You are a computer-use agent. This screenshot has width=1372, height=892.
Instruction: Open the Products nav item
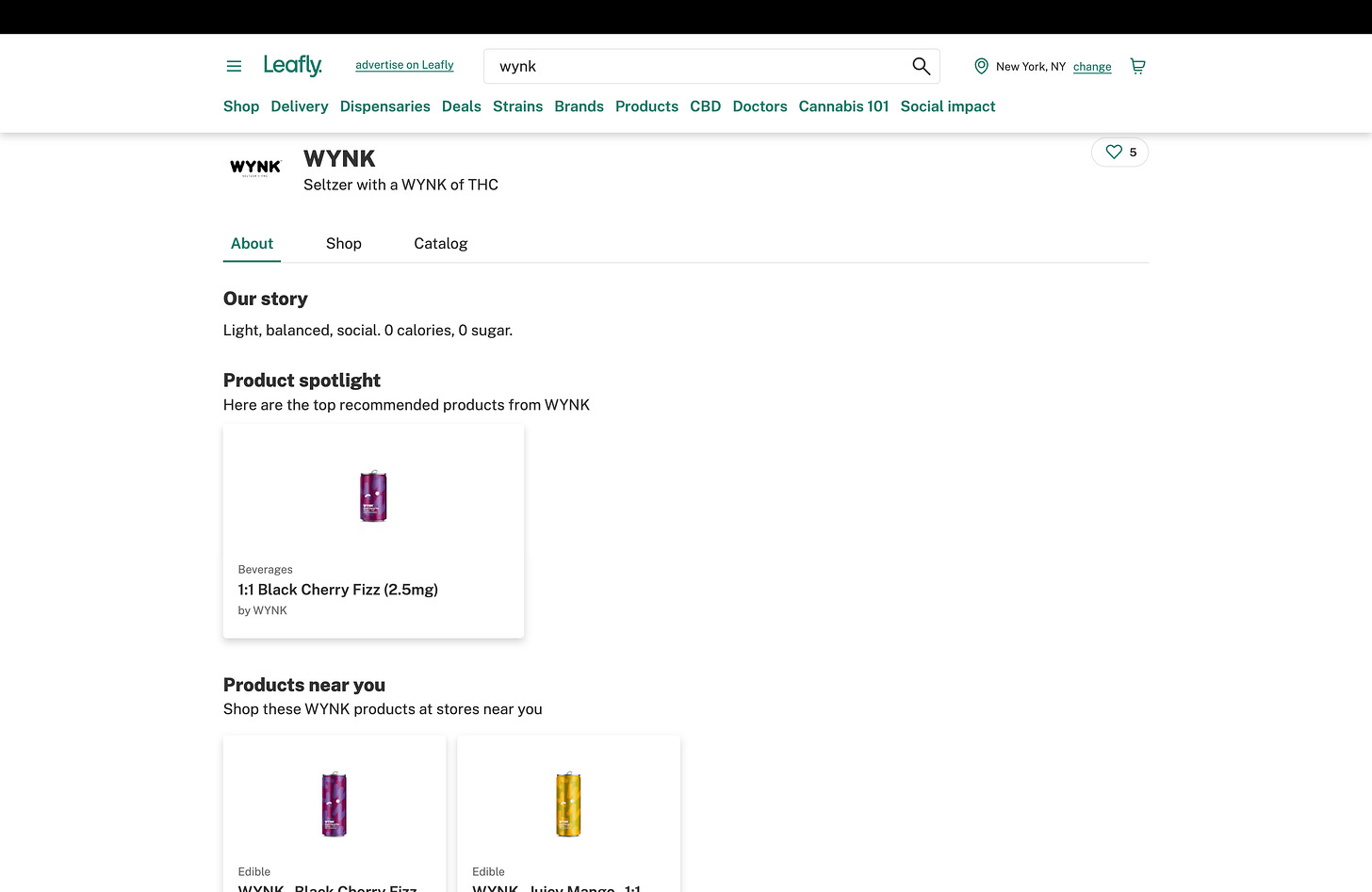click(646, 106)
